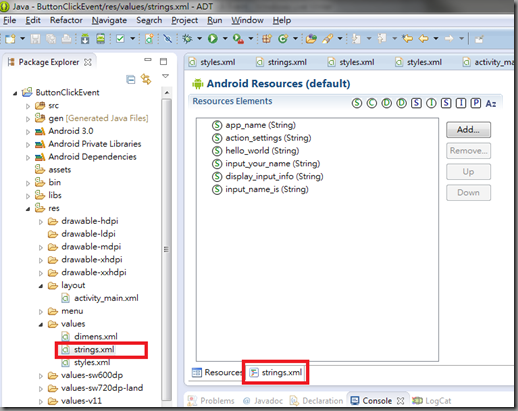This screenshot has height=411, width=518.
Task: Open the Android SDK Manager icon
Action: tap(85, 39)
